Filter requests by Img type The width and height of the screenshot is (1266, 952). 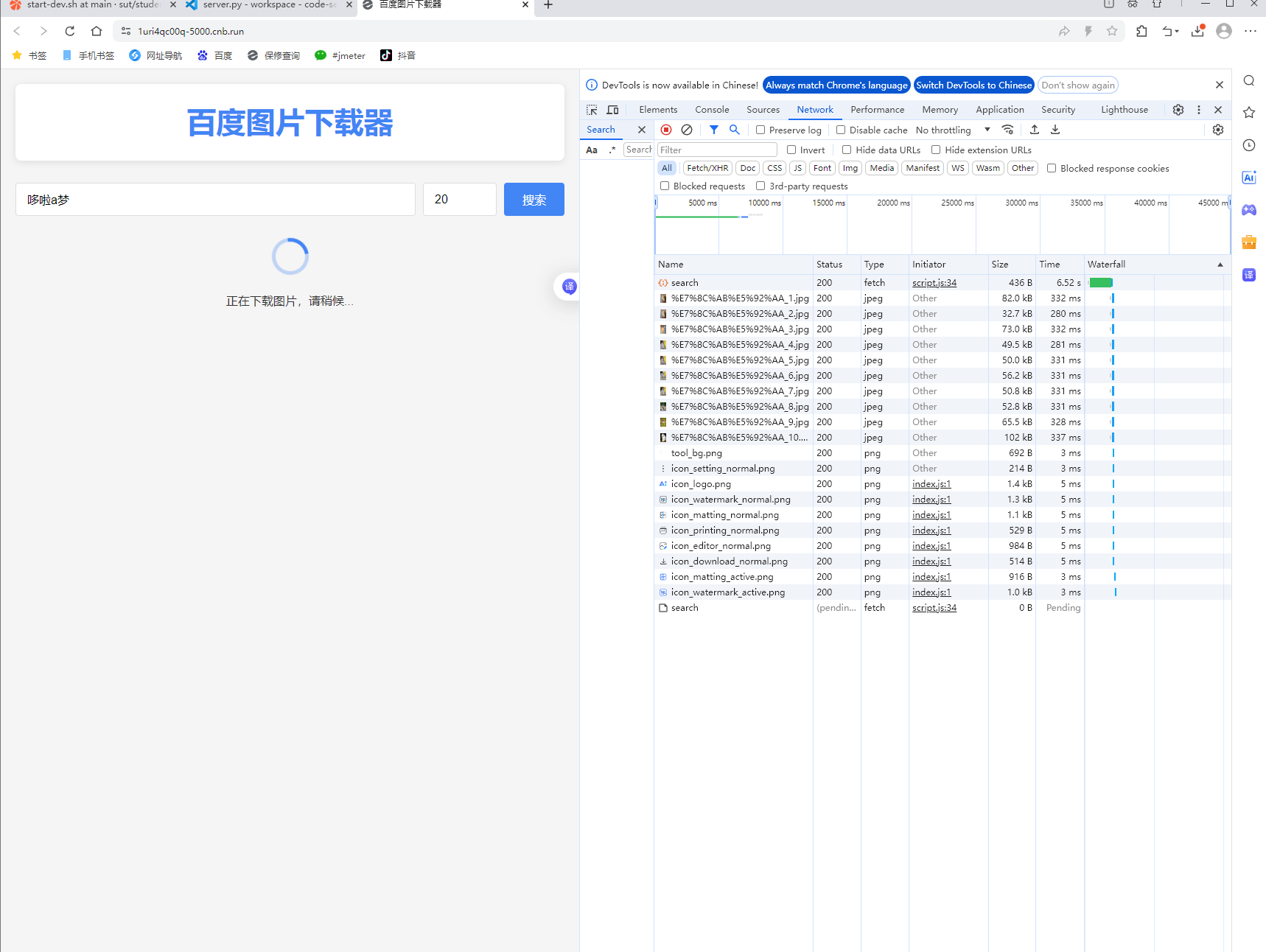pos(850,168)
